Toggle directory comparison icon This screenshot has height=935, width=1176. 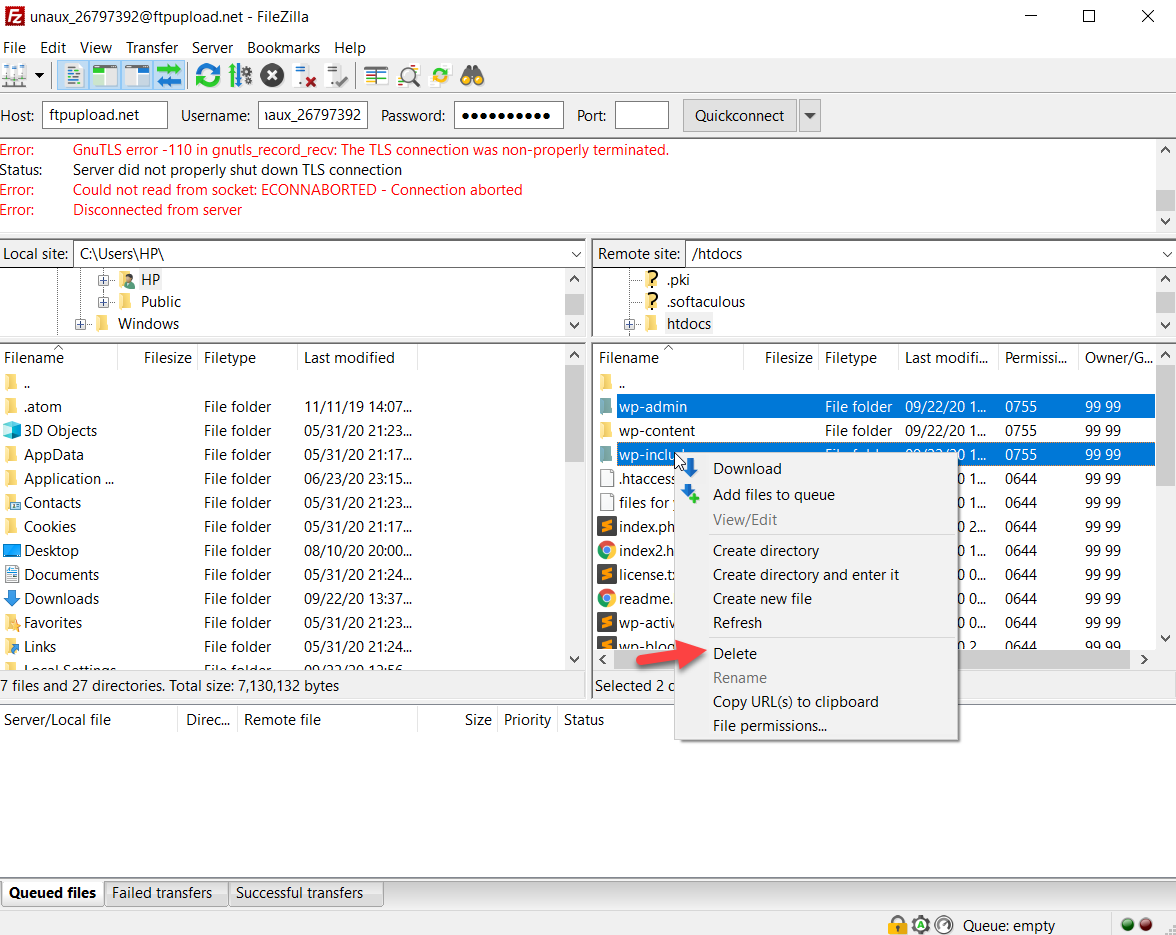408,76
